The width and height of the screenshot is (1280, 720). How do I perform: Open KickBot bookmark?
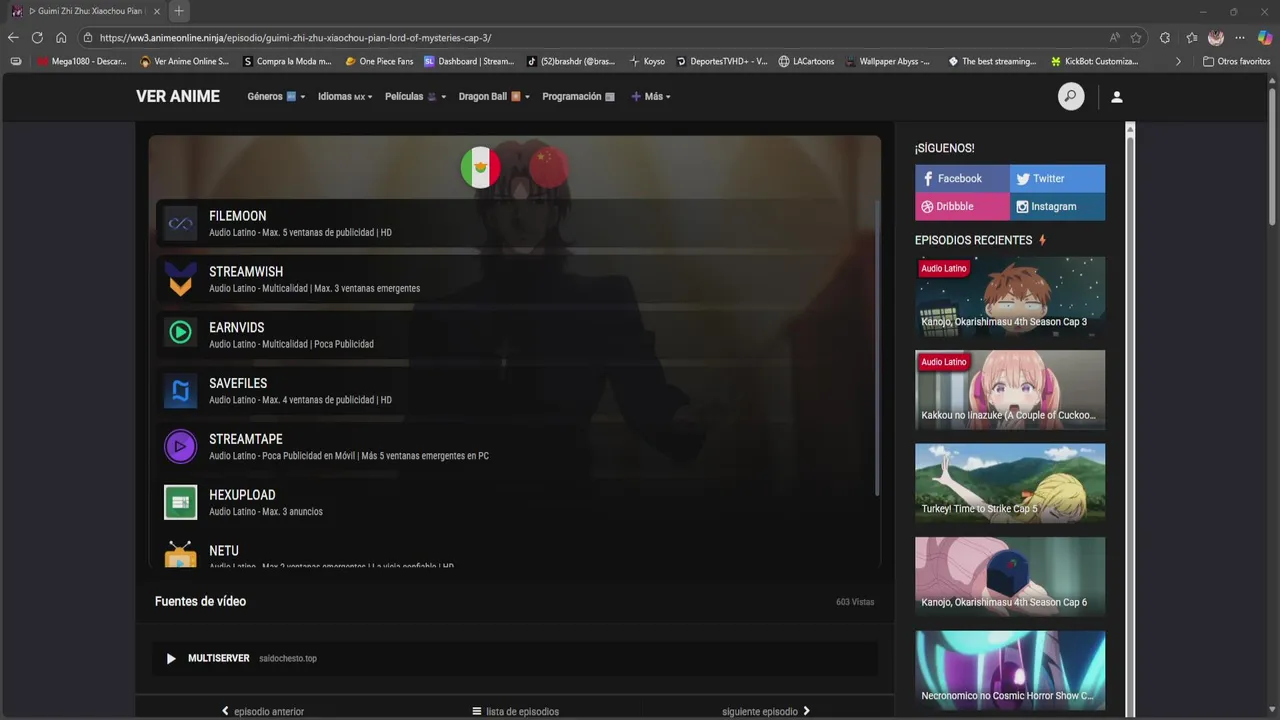pos(1095,61)
